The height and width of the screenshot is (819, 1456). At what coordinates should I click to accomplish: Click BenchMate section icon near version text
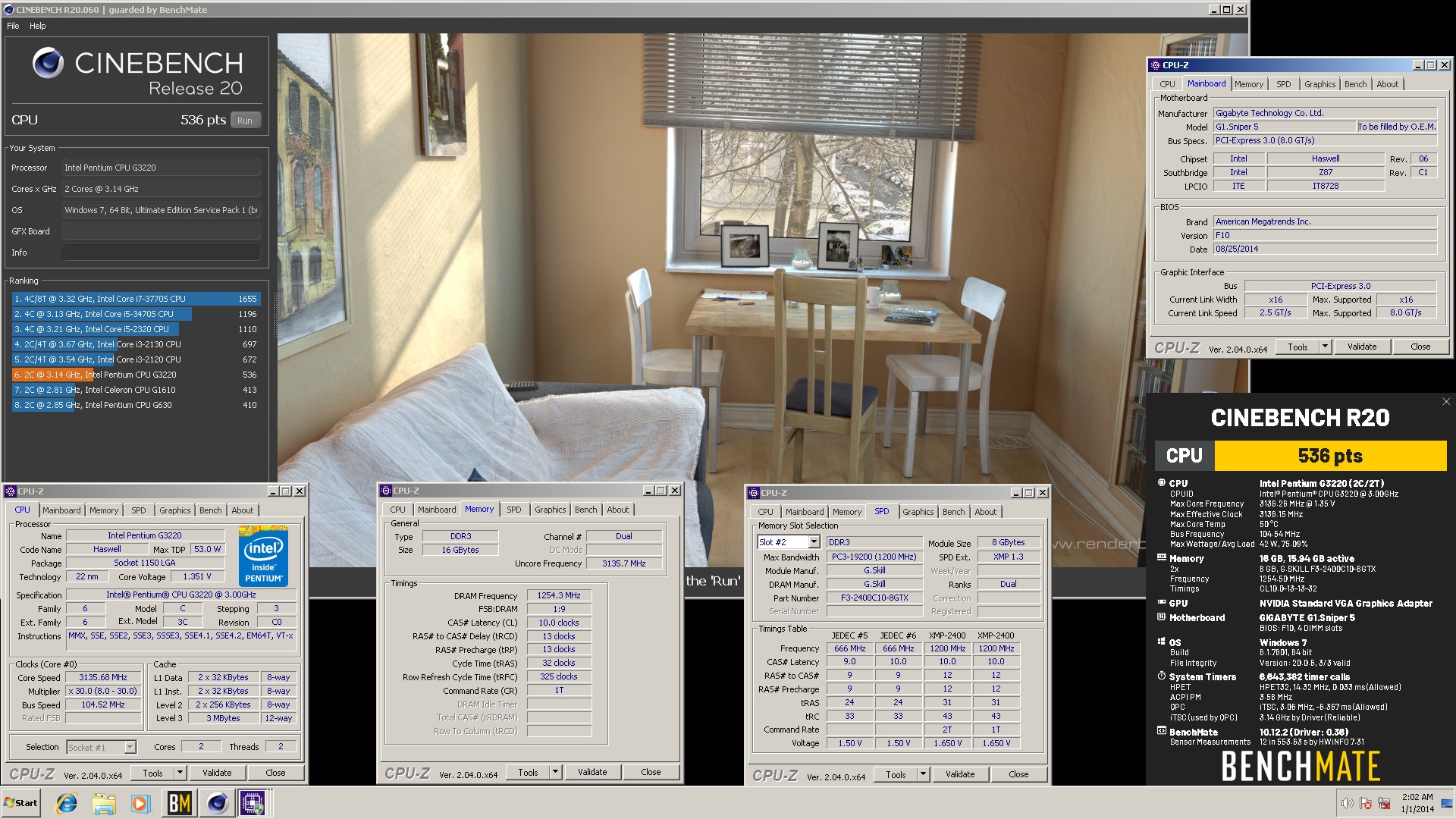(1161, 731)
